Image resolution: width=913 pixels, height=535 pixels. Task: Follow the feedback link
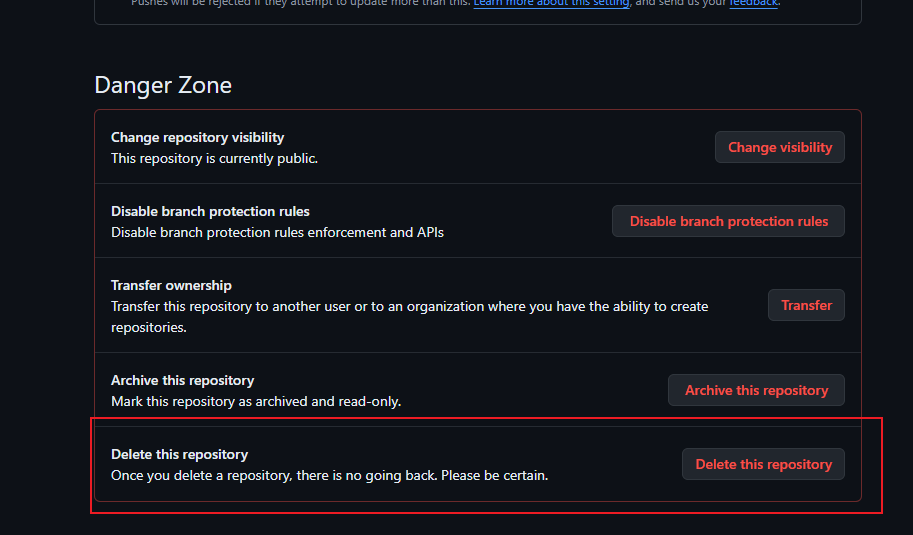[x=752, y=4]
